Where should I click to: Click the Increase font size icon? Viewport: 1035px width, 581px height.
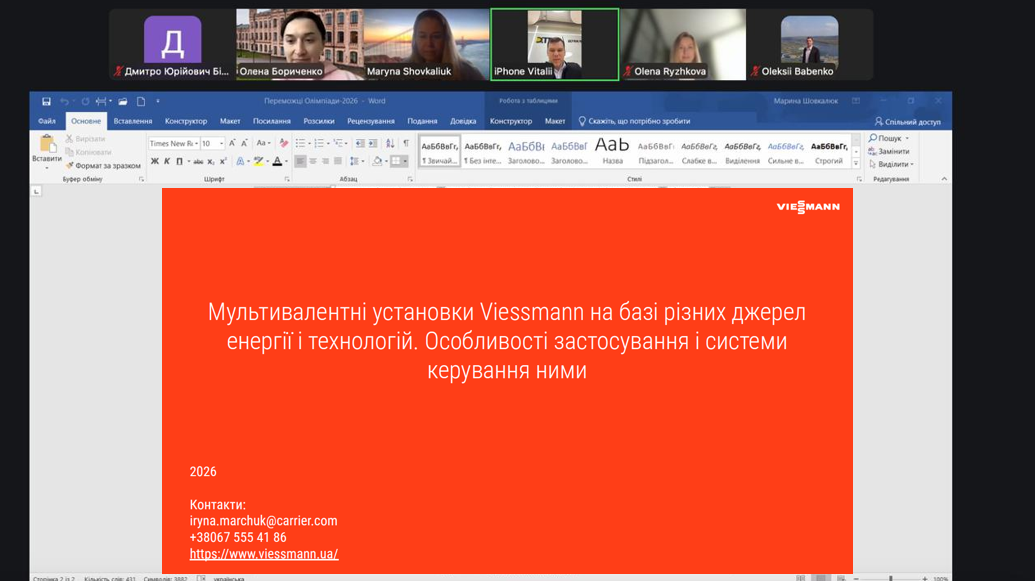(232, 144)
